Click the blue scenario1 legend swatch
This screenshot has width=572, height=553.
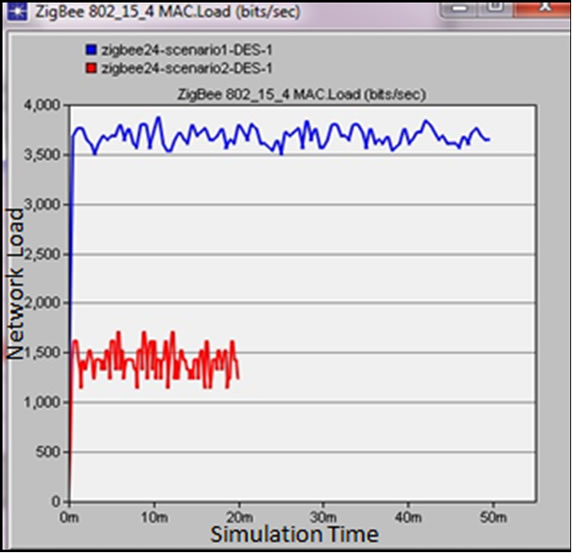91,50
